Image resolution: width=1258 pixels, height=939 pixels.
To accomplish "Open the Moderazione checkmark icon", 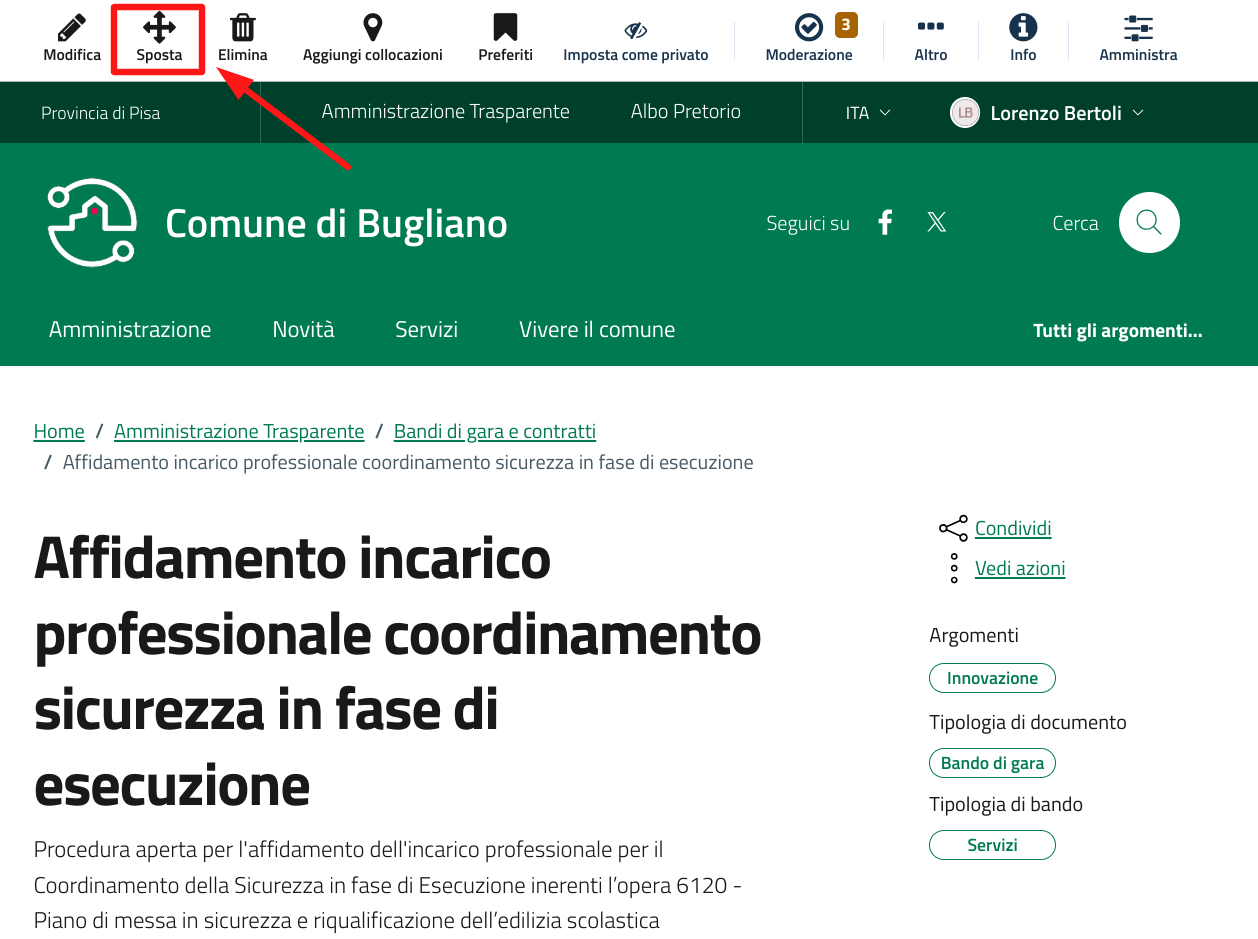I will (808, 29).
